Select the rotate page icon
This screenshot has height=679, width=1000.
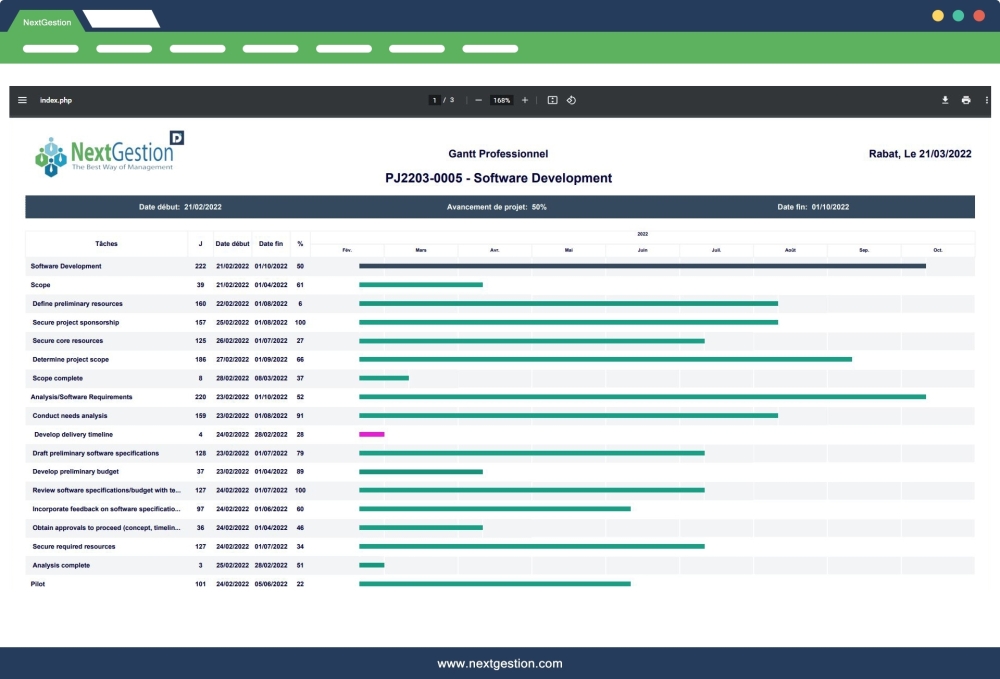click(570, 100)
